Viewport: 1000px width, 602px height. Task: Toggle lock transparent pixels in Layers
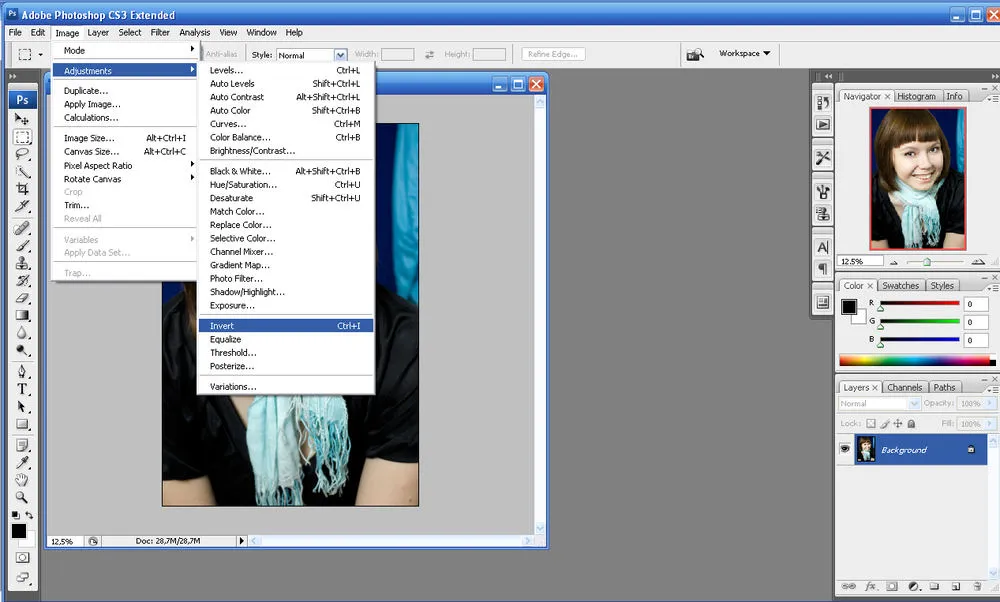(x=871, y=423)
